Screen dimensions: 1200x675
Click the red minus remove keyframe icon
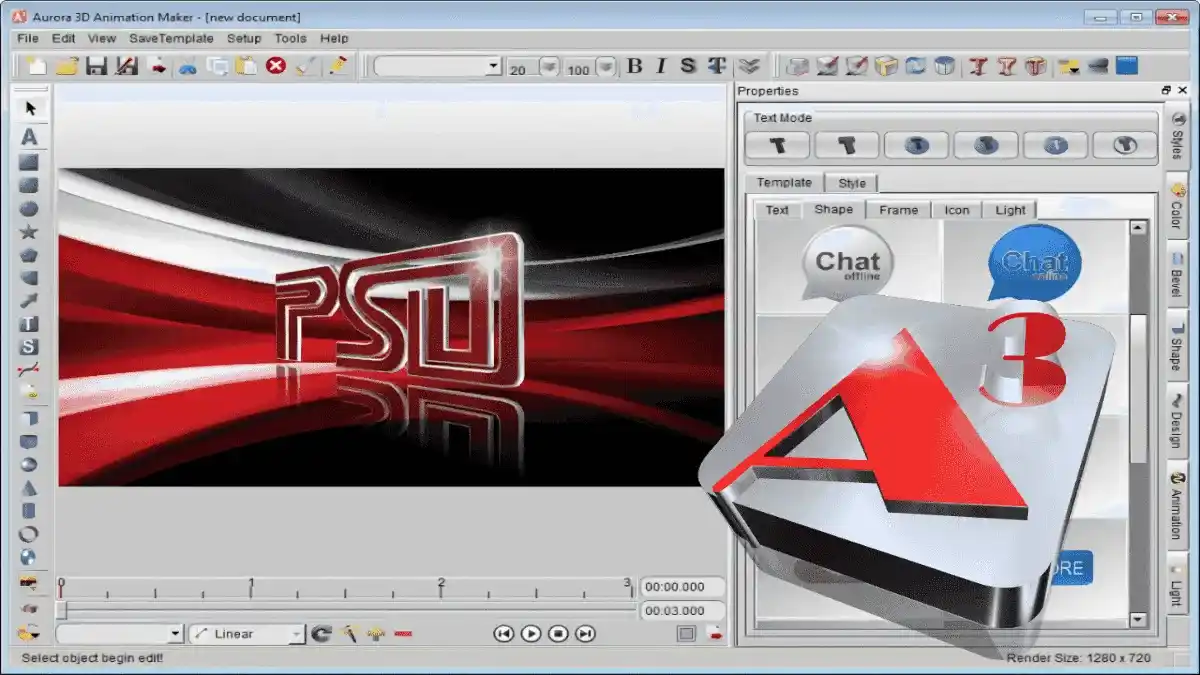403,634
